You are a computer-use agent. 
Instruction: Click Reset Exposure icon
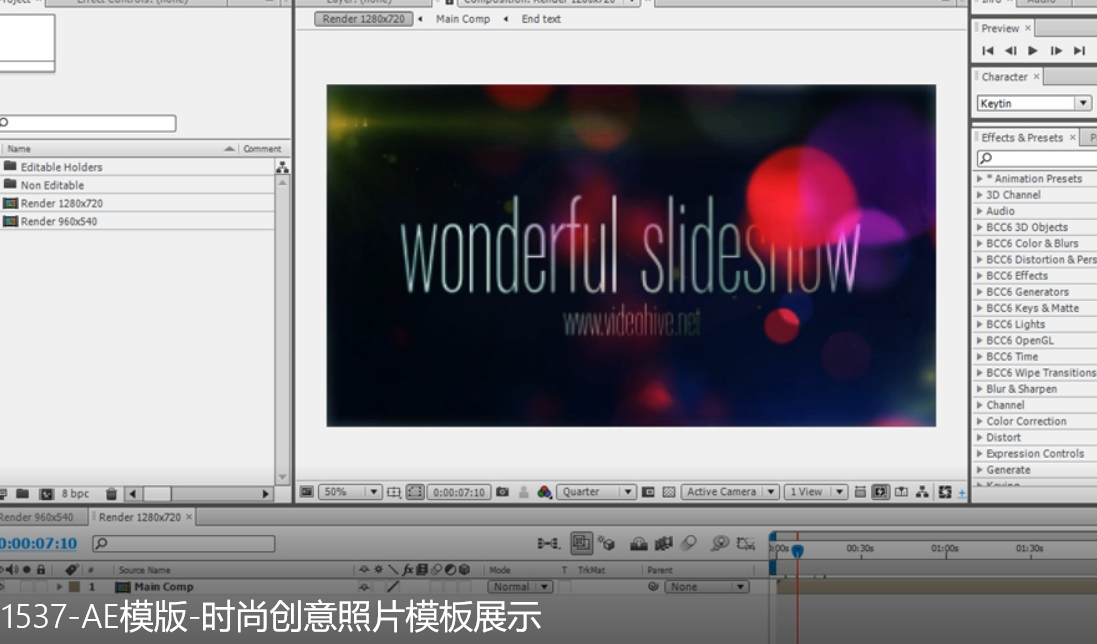944,492
